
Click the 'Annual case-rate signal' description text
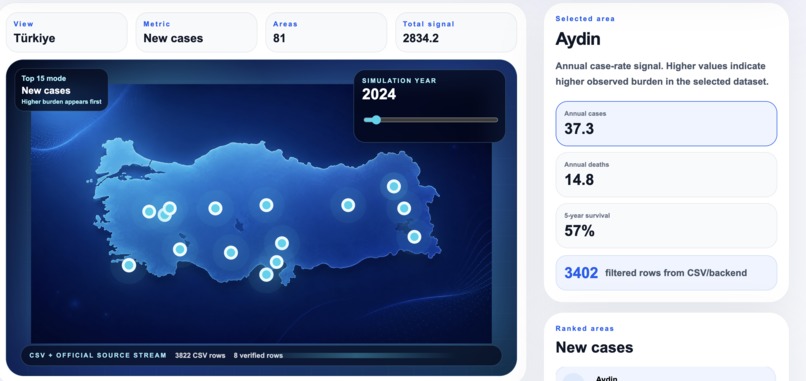[661, 74]
